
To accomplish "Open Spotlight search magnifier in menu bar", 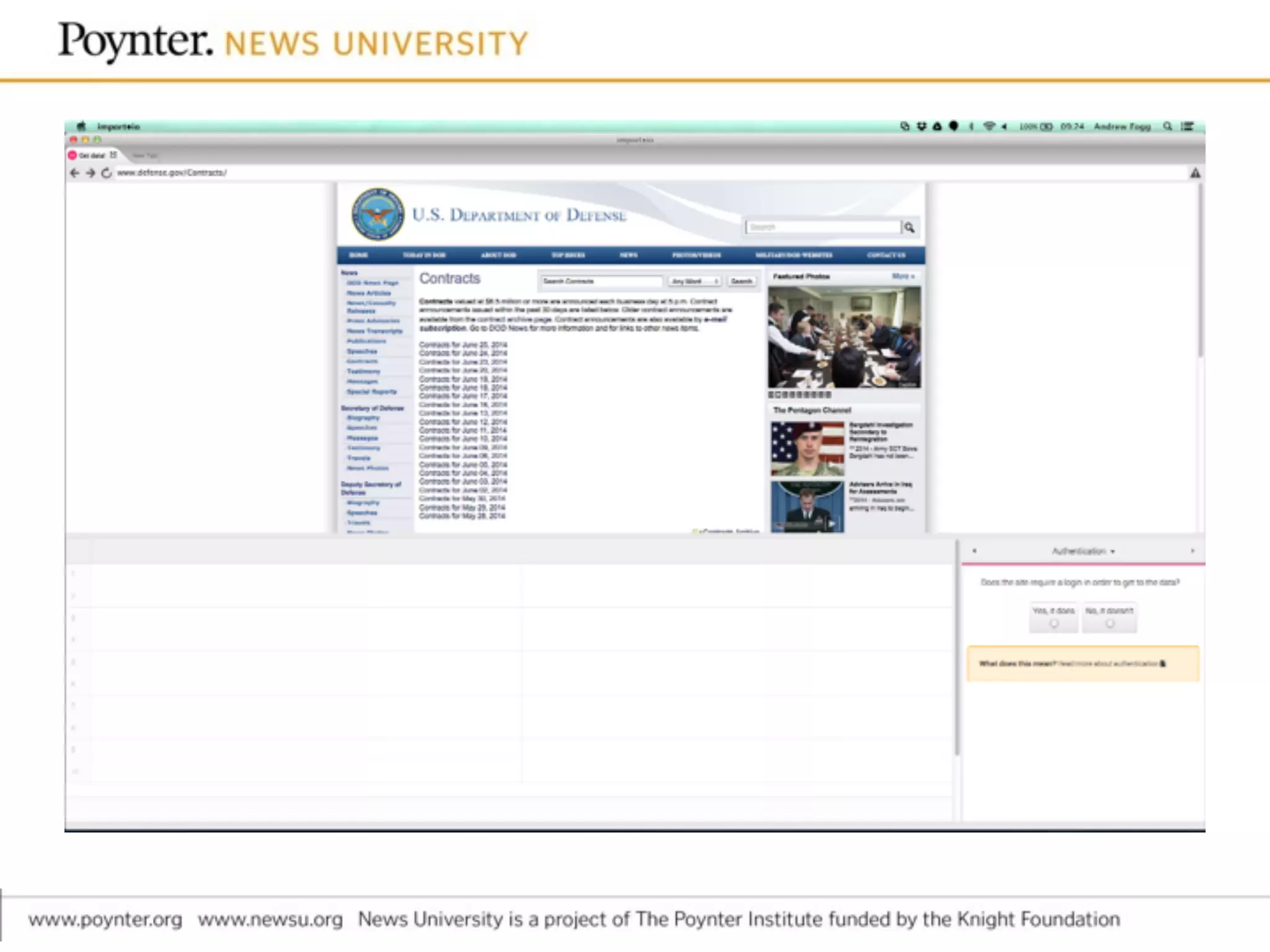I will point(1168,126).
